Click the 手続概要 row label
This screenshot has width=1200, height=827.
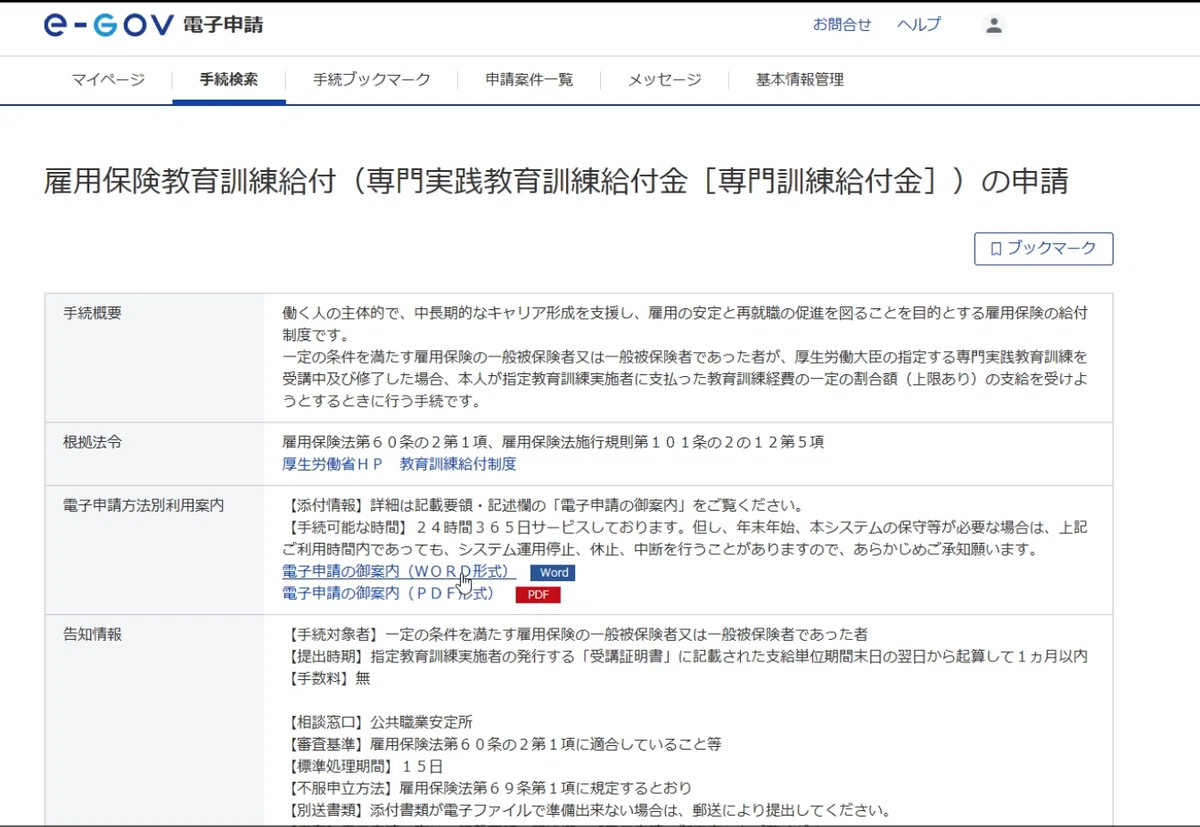pos(92,313)
